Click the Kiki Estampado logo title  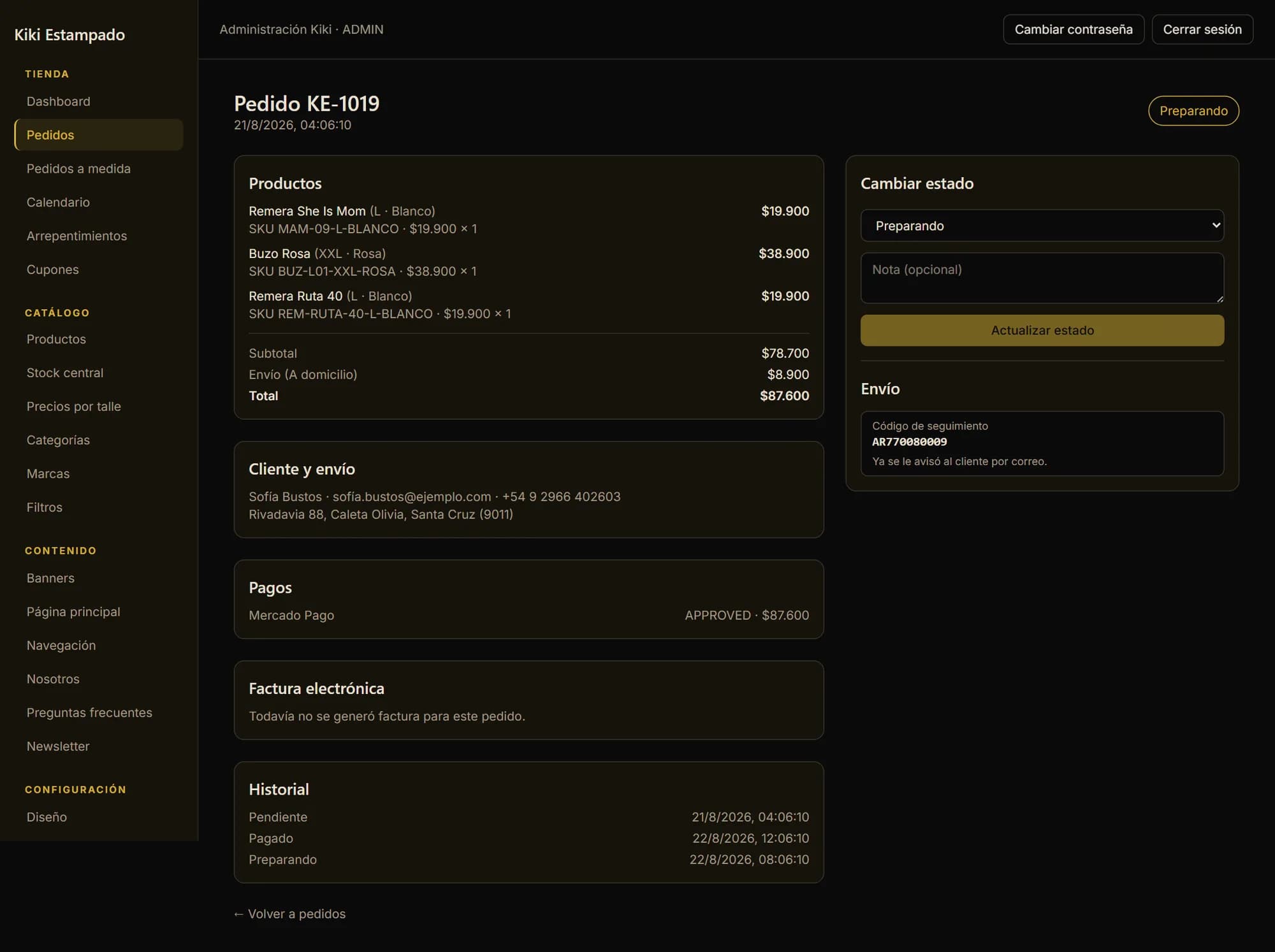pyautogui.click(x=69, y=34)
